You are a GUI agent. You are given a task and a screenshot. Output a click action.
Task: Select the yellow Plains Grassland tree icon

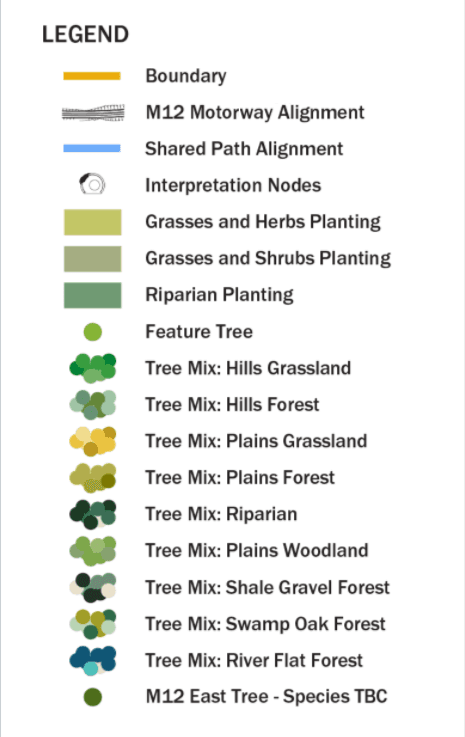[93, 441]
